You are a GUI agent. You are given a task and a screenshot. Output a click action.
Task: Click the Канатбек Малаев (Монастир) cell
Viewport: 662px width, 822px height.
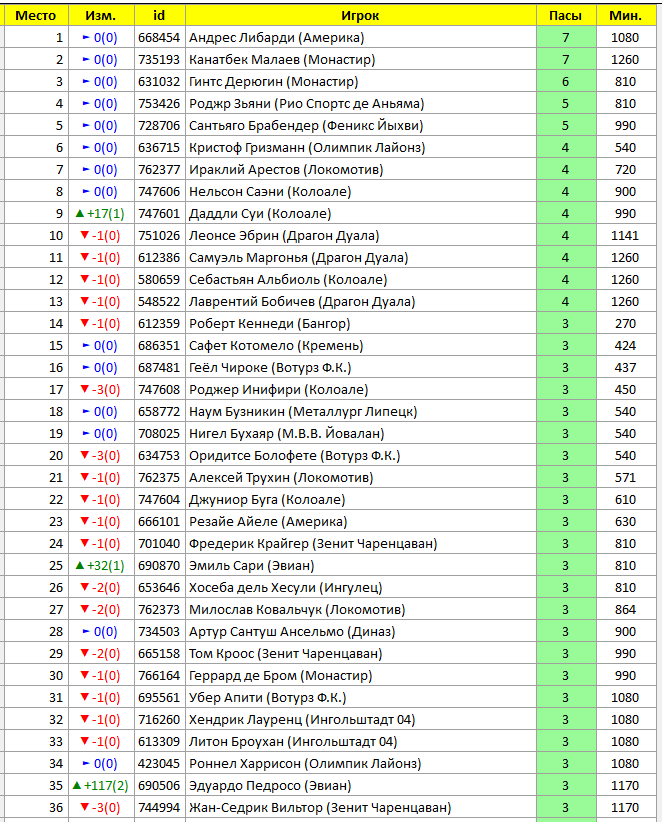pos(361,60)
